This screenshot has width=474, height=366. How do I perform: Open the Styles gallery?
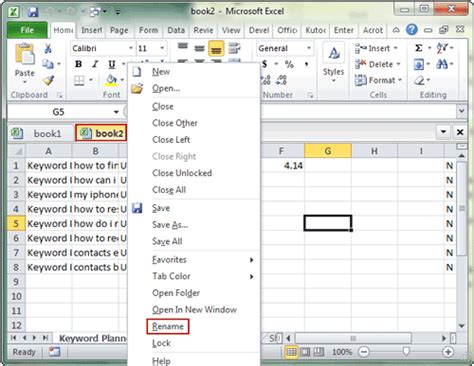(333, 63)
